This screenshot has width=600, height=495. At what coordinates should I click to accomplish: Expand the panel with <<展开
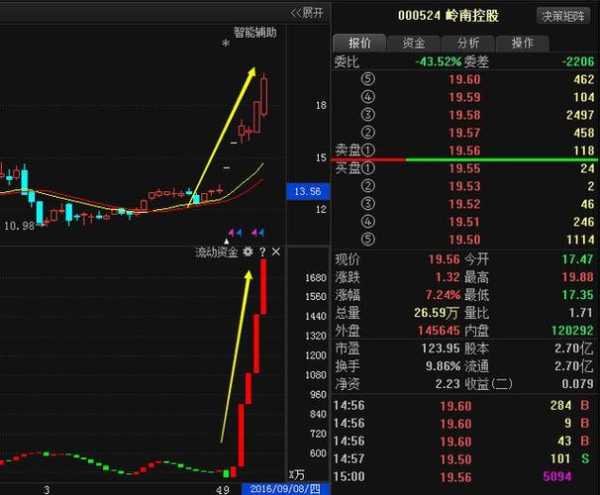(x=307, y=12)
